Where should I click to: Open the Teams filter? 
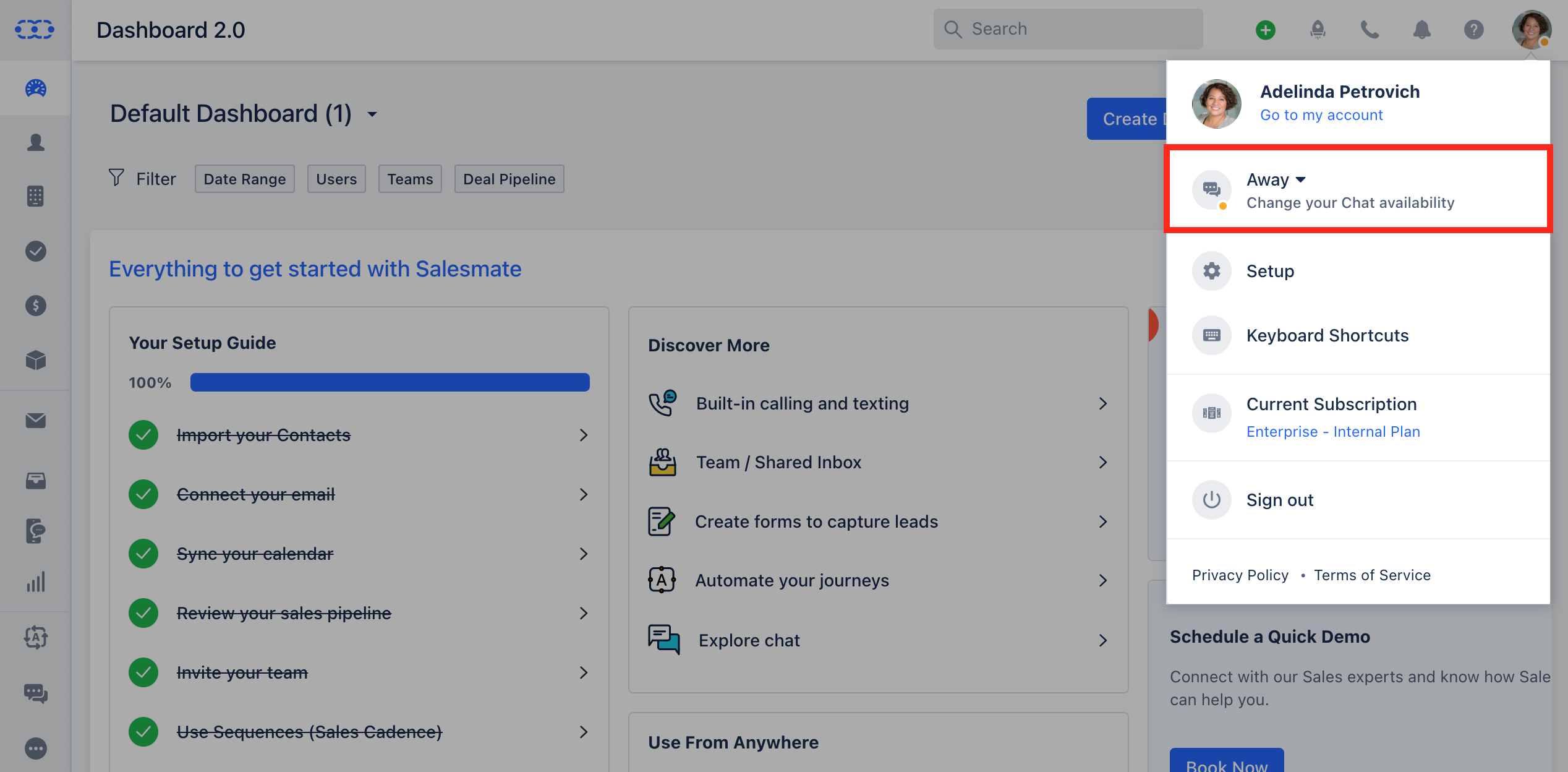tap(410, 179)
